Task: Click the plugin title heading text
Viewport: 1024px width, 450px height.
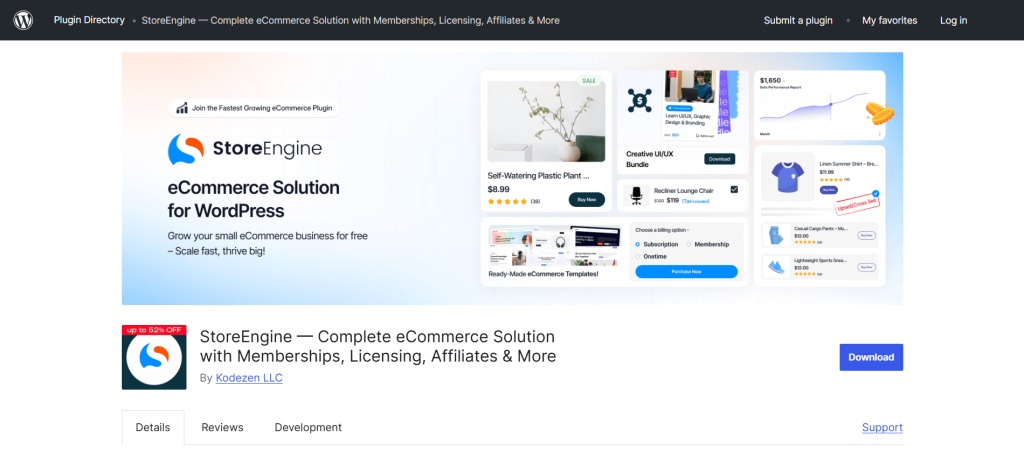Action: click(x=377, y=347)
